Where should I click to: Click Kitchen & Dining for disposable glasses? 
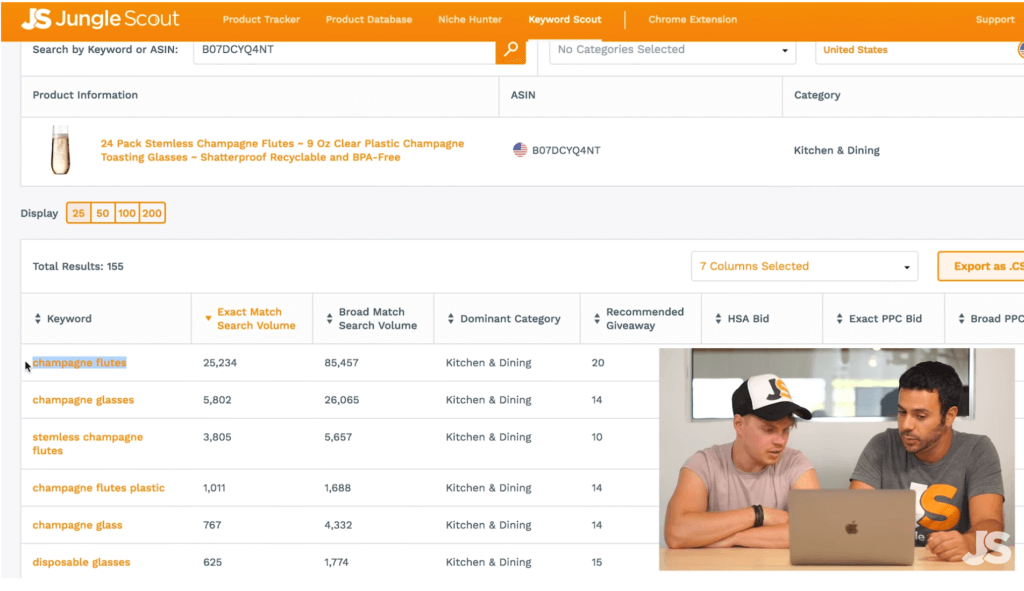coord(488,562)
